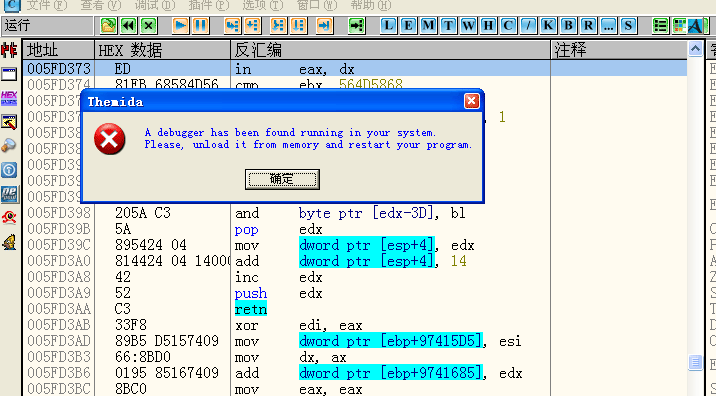Open Windows list with W button
Viewport: 716px width, 396px height.
pos(469,25)
